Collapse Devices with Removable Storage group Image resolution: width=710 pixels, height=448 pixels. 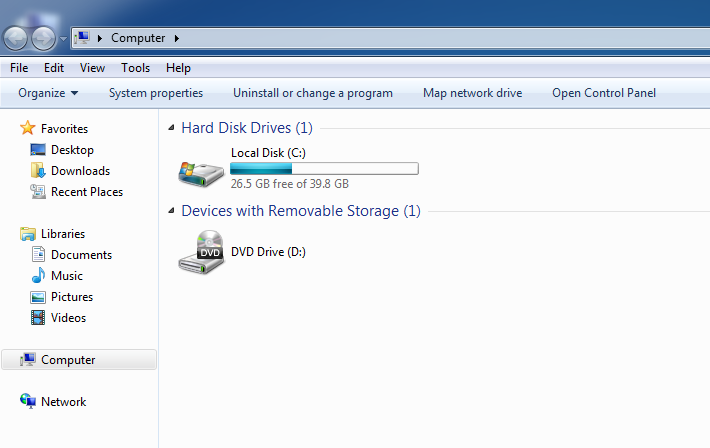[171, 211]
